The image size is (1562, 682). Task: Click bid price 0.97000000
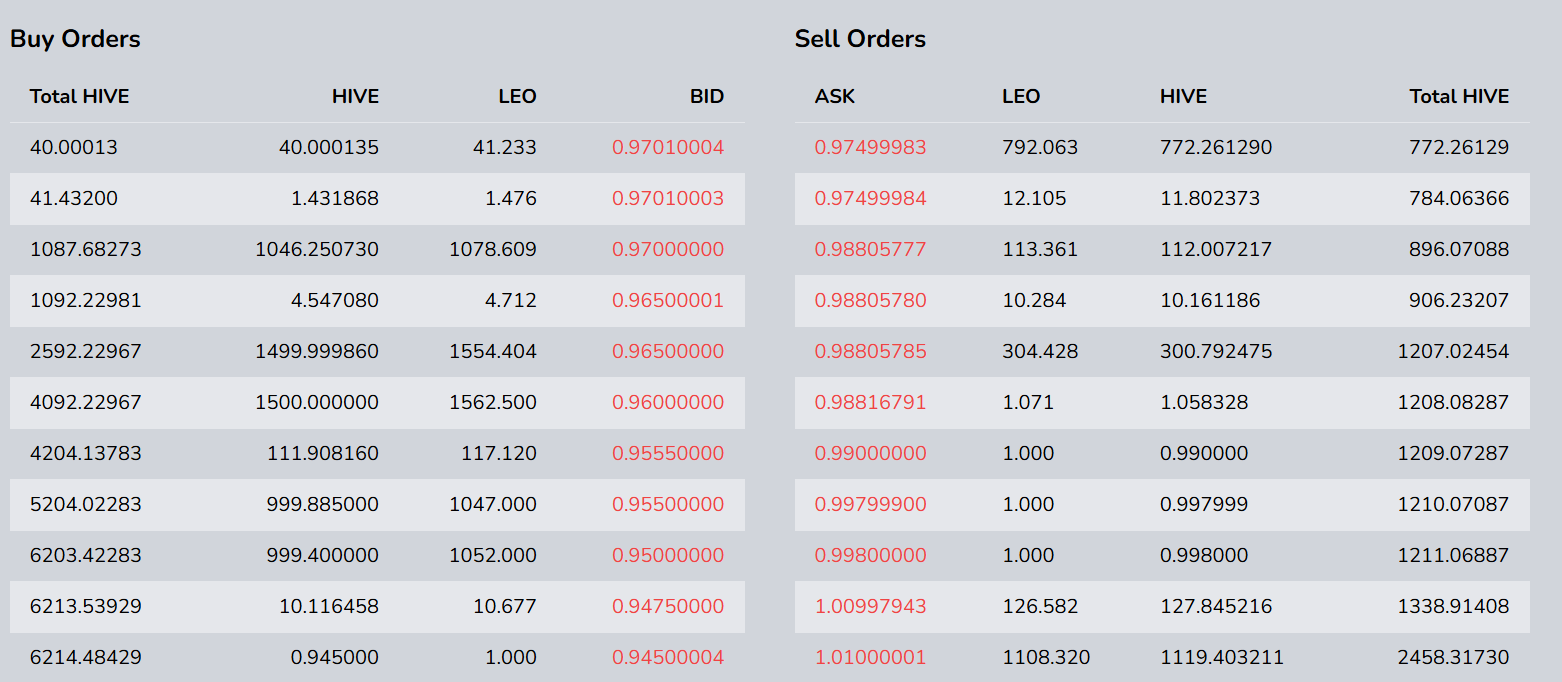[667, 250]
